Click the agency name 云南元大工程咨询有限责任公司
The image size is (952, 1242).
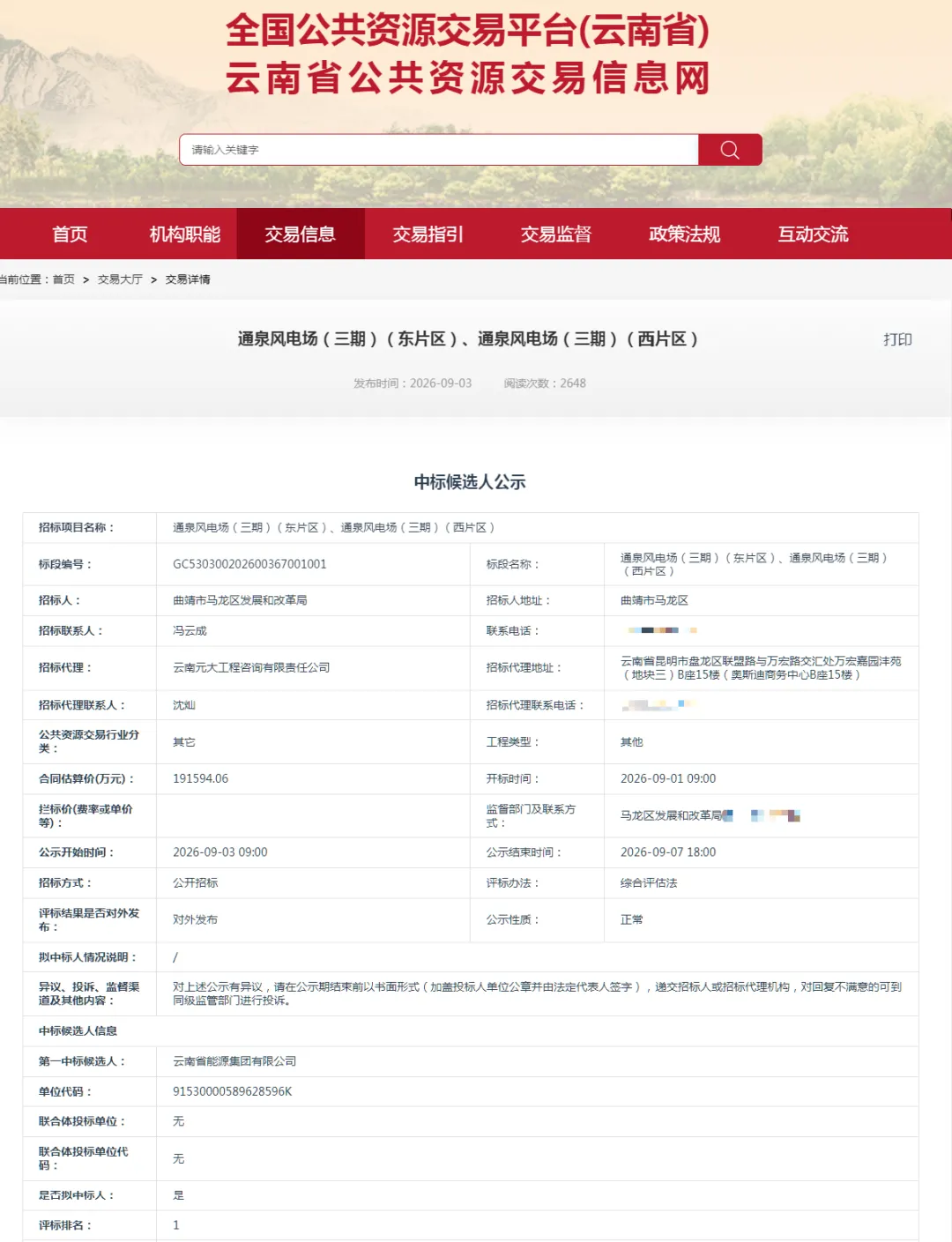coord(251,667)
